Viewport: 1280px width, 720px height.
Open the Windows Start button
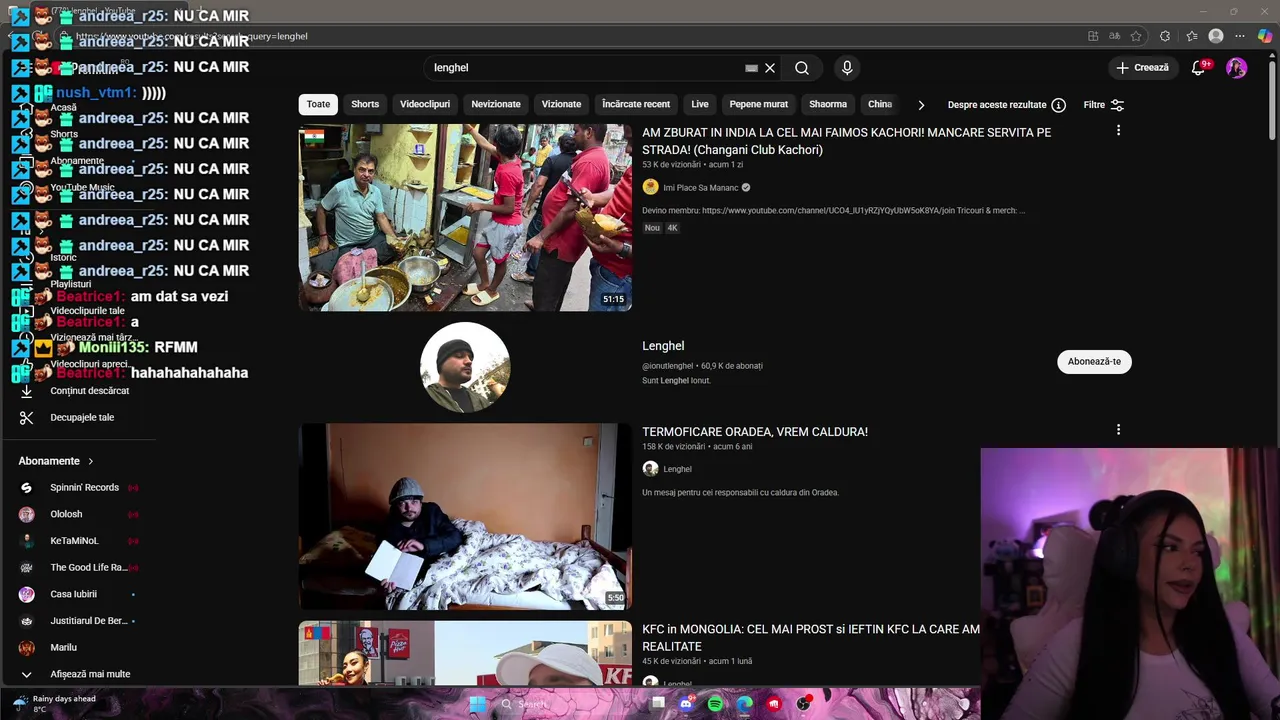[x=478, y=704]
